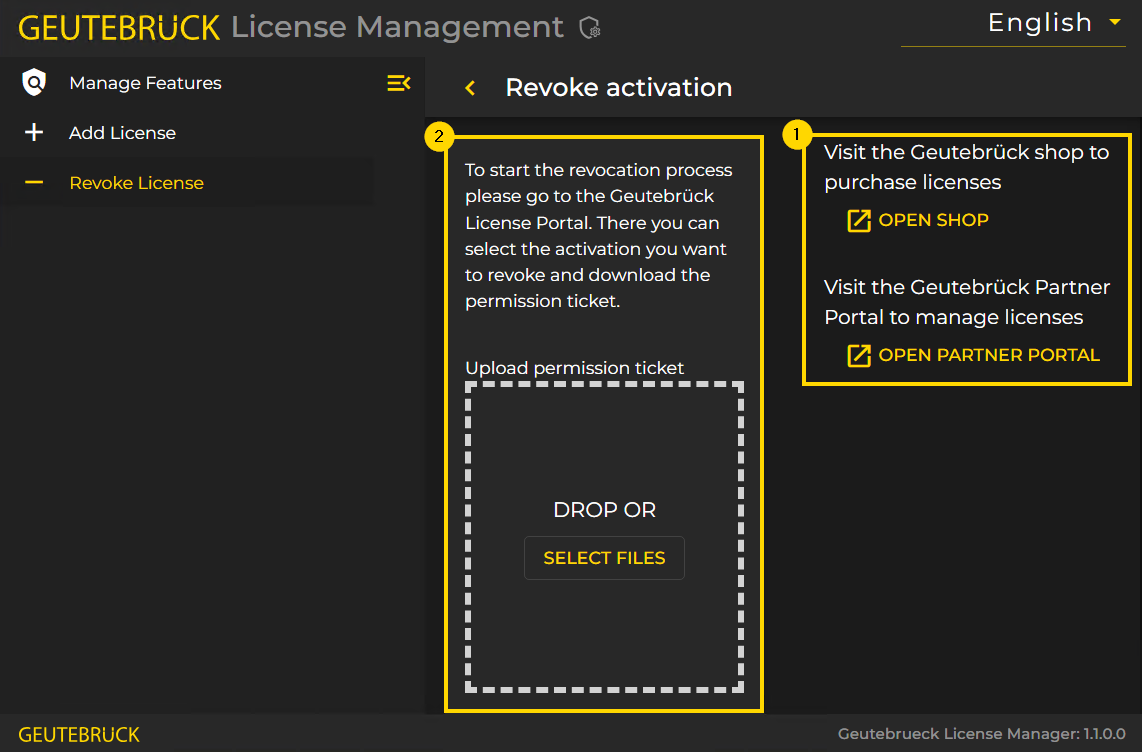The width and height of the screenshot is (1142, 752).
Task: Click the plus icon beside Add License
Action: pos(34,132)
